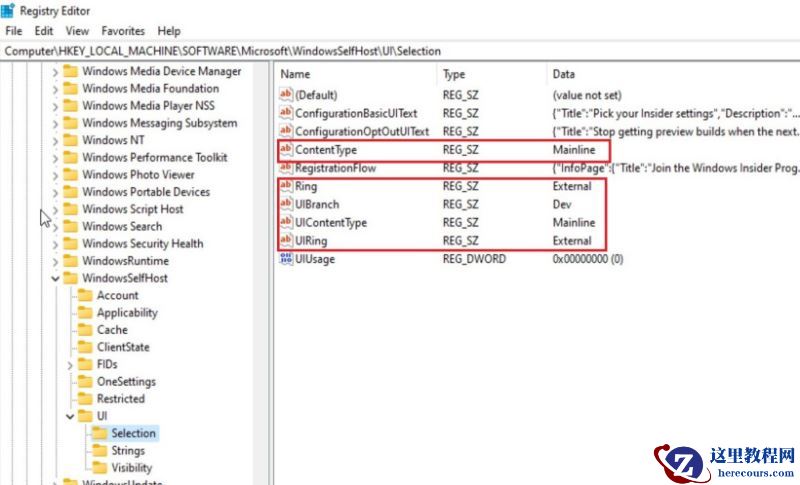Image resolution: width=800 pixels, height=485 pixels.
Task: Click the Ring string value icon
Action: point(286,186)
